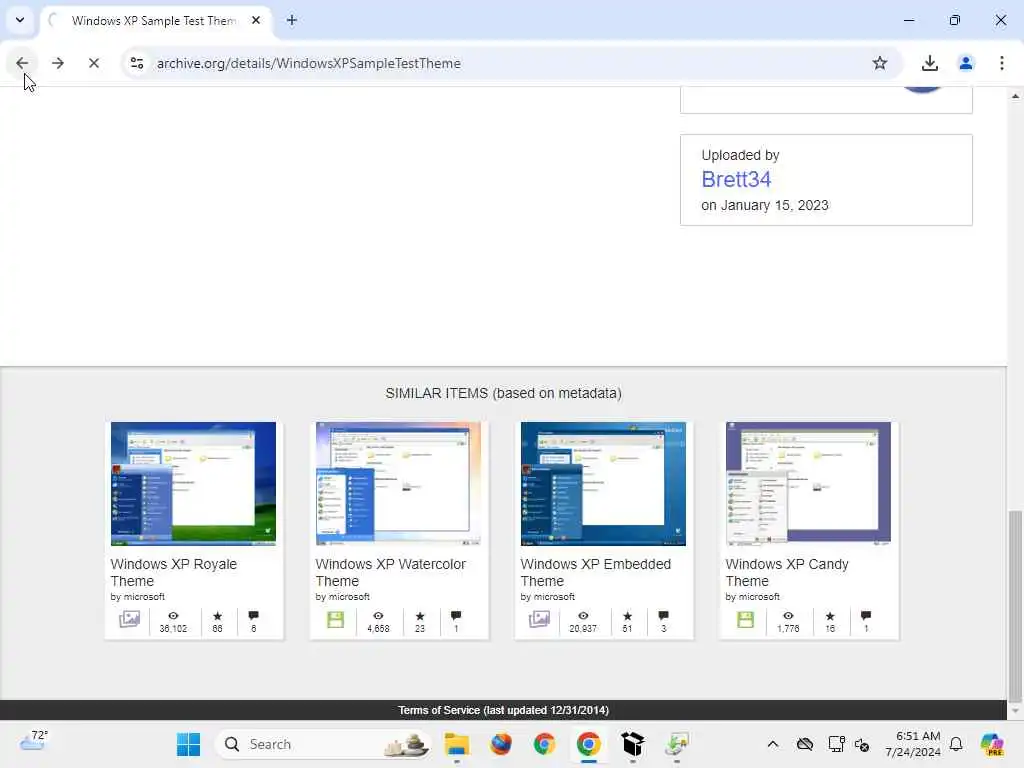Screen dimensions: 1024x768
Task: Click software floppy icon on Watercolor card
Action: click(x=336, y=619)
